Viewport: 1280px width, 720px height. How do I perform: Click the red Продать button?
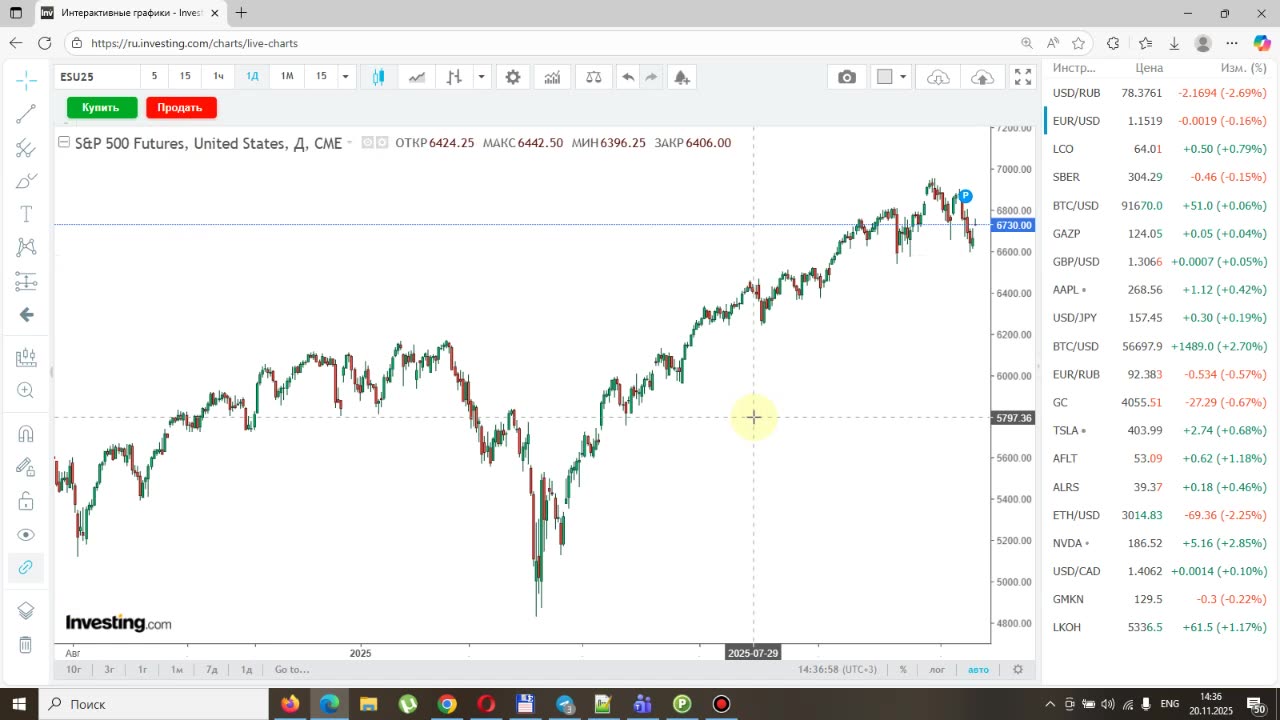coord(180,107)
